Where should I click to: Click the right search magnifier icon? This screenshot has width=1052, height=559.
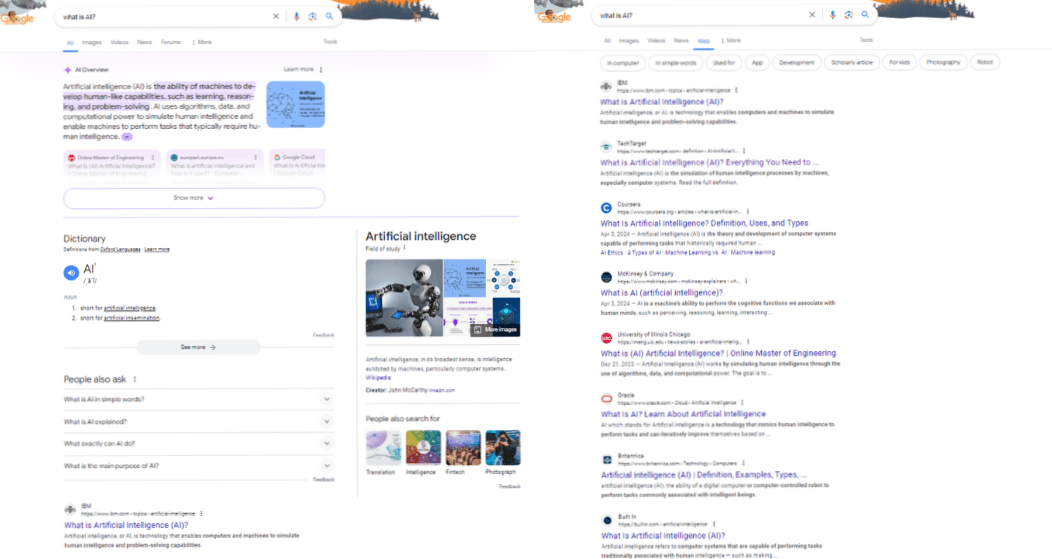tap(865, 15)
